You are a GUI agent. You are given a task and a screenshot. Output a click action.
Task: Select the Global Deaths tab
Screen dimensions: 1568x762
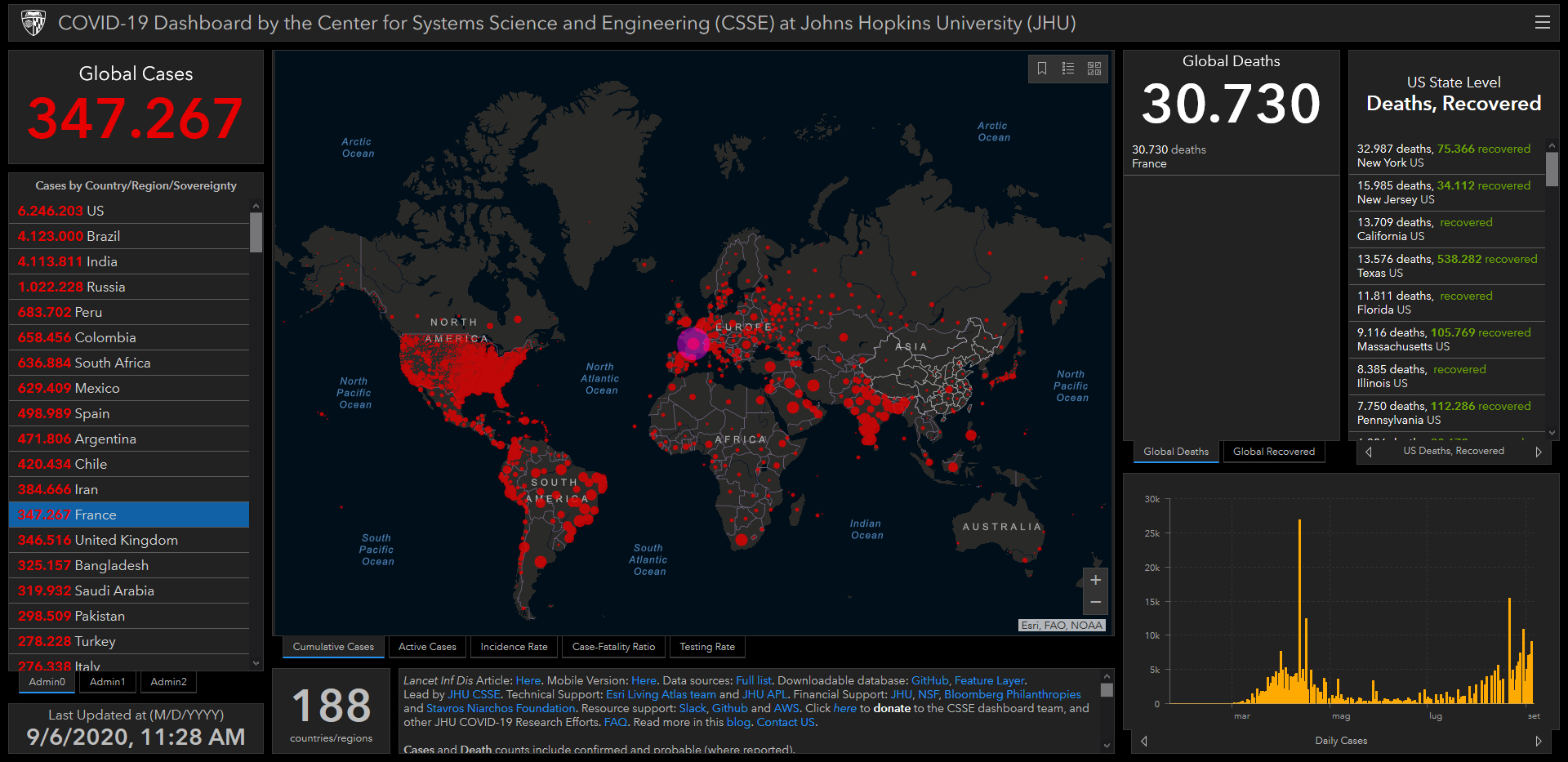(x=1176, y=452)
